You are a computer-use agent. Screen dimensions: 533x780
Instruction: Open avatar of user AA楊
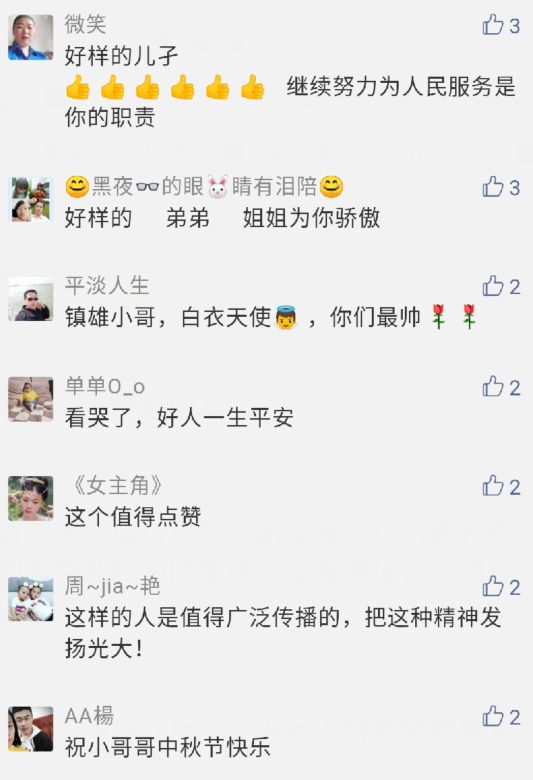pos(31,729)
